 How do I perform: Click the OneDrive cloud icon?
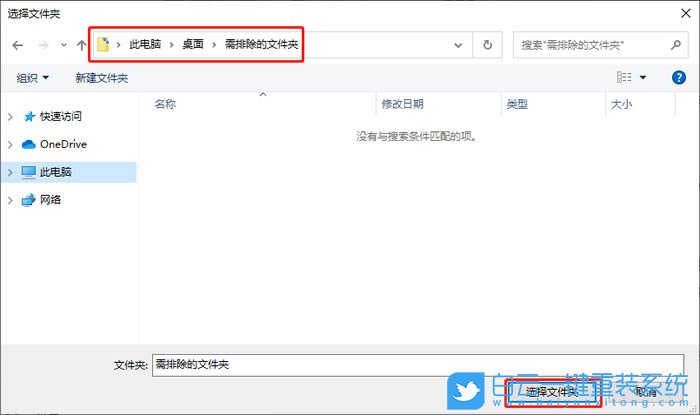click(x=29, y=144)
